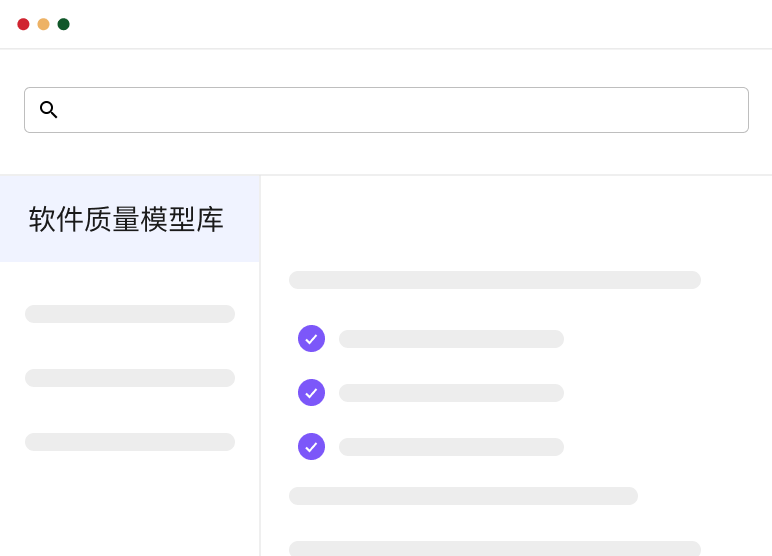Click the label beside the first checkmark
772x556 pixels.
[x=451, y=339]
